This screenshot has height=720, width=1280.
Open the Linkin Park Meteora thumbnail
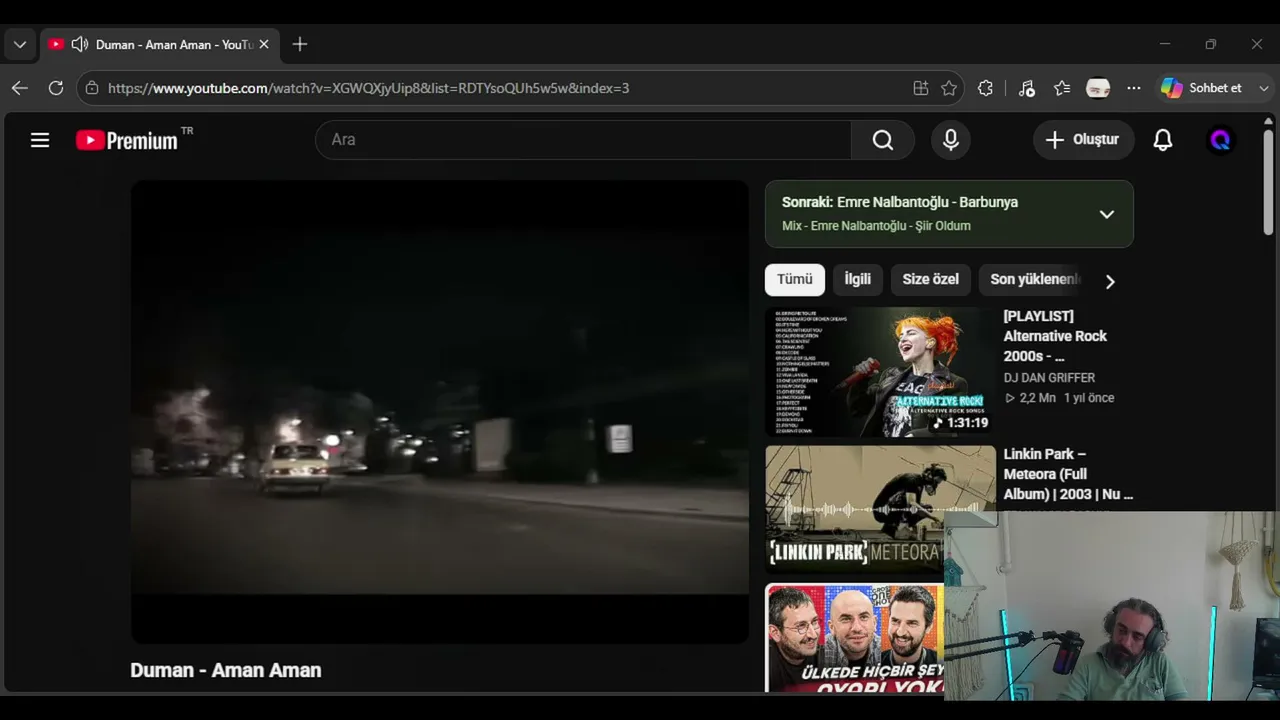[x=880, y=509]
